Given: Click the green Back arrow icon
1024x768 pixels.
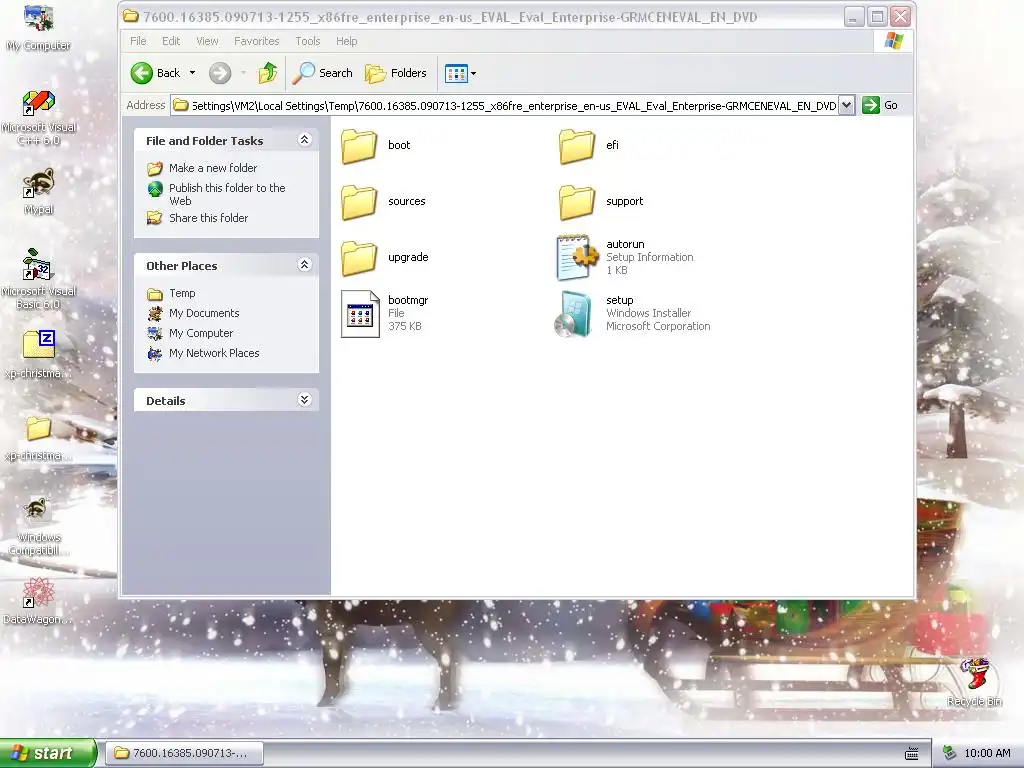Looking at the screenshot, I should tap(142, 73).
